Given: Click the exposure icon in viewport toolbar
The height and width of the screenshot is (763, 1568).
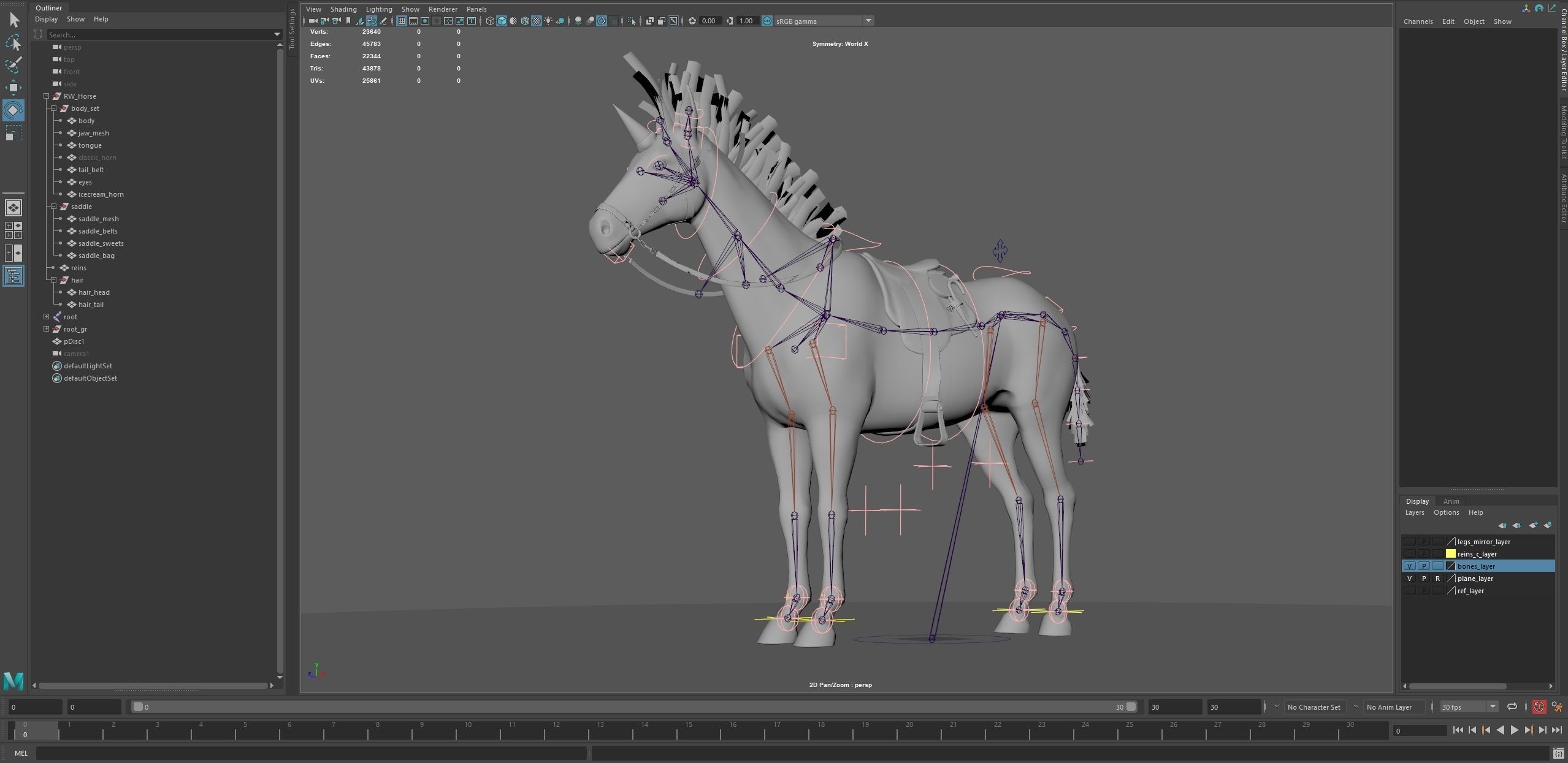Looking at the screenshot, I should (692, 21).
